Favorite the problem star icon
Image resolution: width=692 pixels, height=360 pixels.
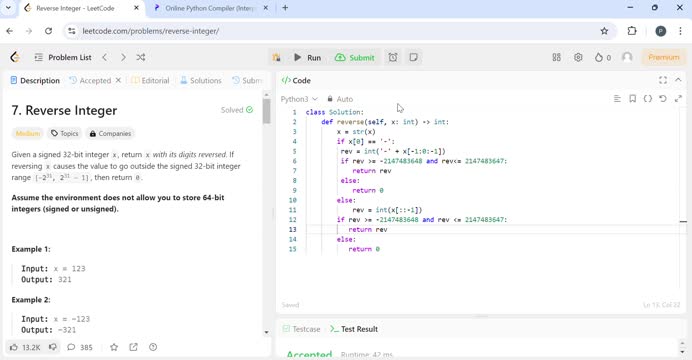click(114, 347)
